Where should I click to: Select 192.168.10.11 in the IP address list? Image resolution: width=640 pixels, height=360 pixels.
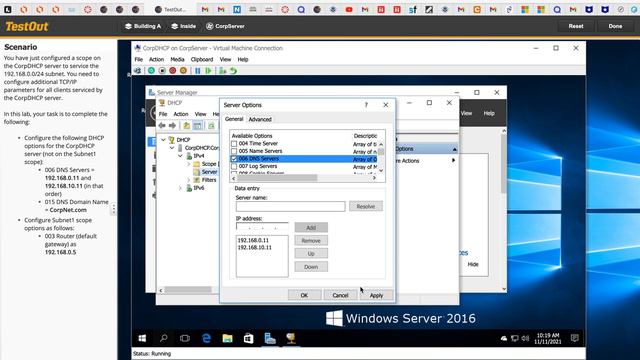click(x=255, y=247)
